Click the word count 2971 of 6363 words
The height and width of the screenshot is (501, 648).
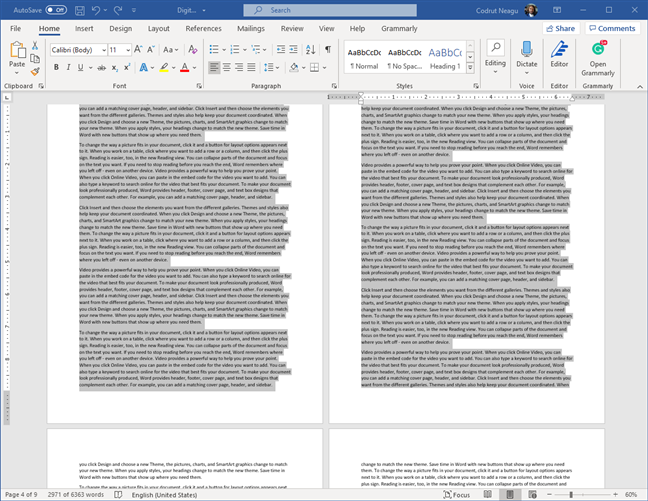pyautogui.click(x=76, y=494)
